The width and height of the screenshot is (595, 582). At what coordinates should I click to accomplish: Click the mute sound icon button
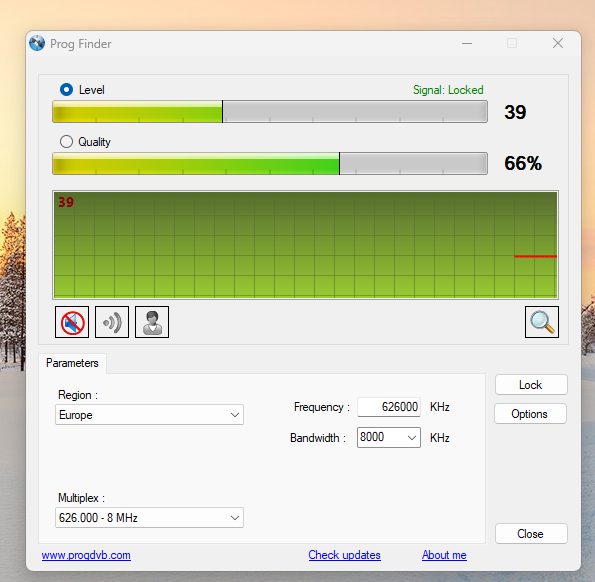point(72,322)
